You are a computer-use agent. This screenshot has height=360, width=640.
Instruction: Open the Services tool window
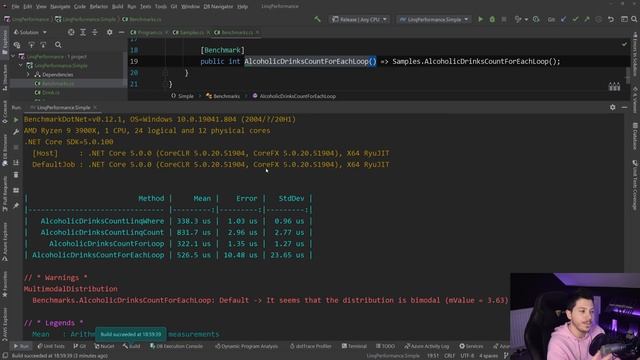471,346
